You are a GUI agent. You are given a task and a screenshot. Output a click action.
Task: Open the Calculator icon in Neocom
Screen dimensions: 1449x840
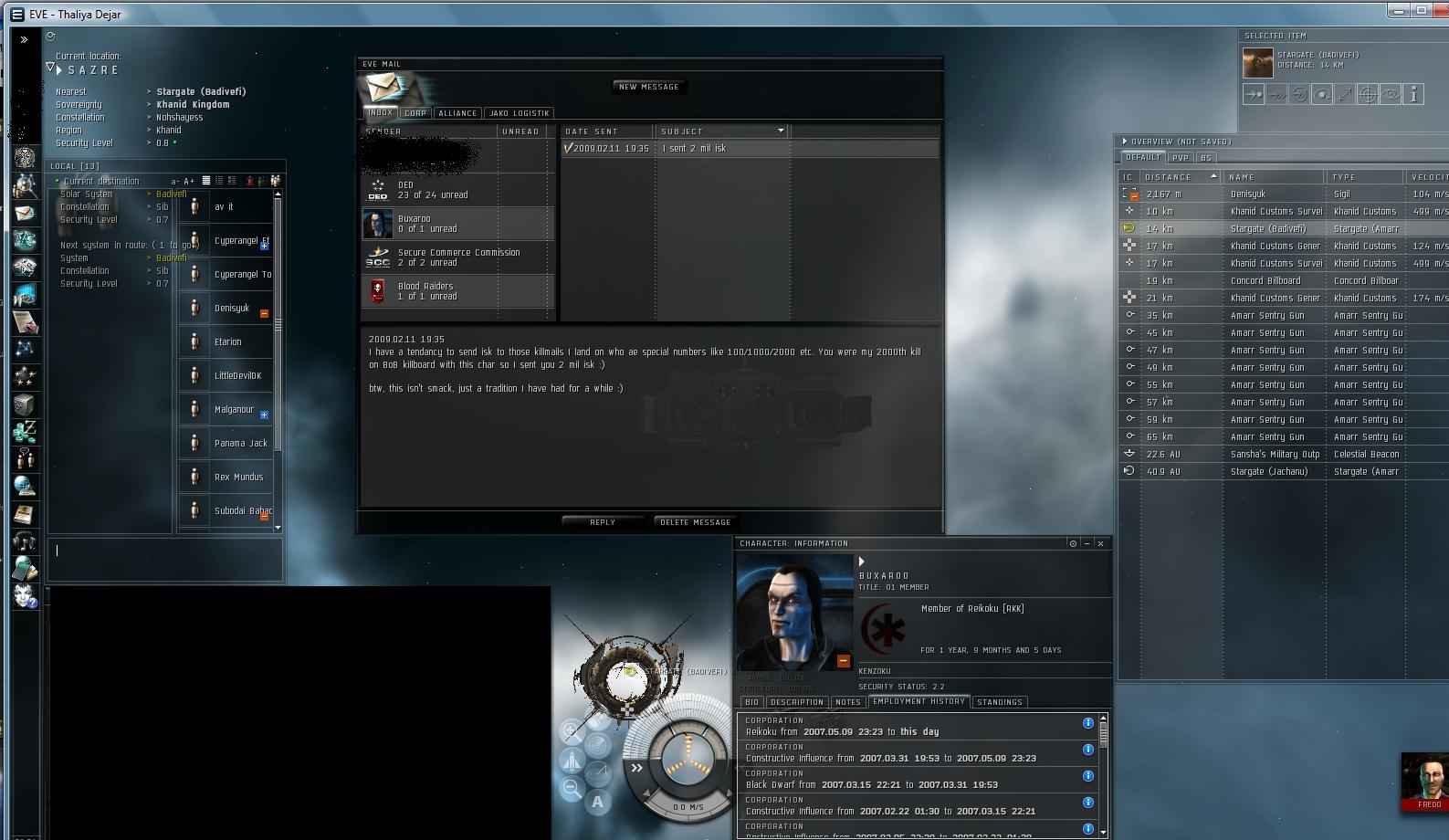(x=25, y=568)
